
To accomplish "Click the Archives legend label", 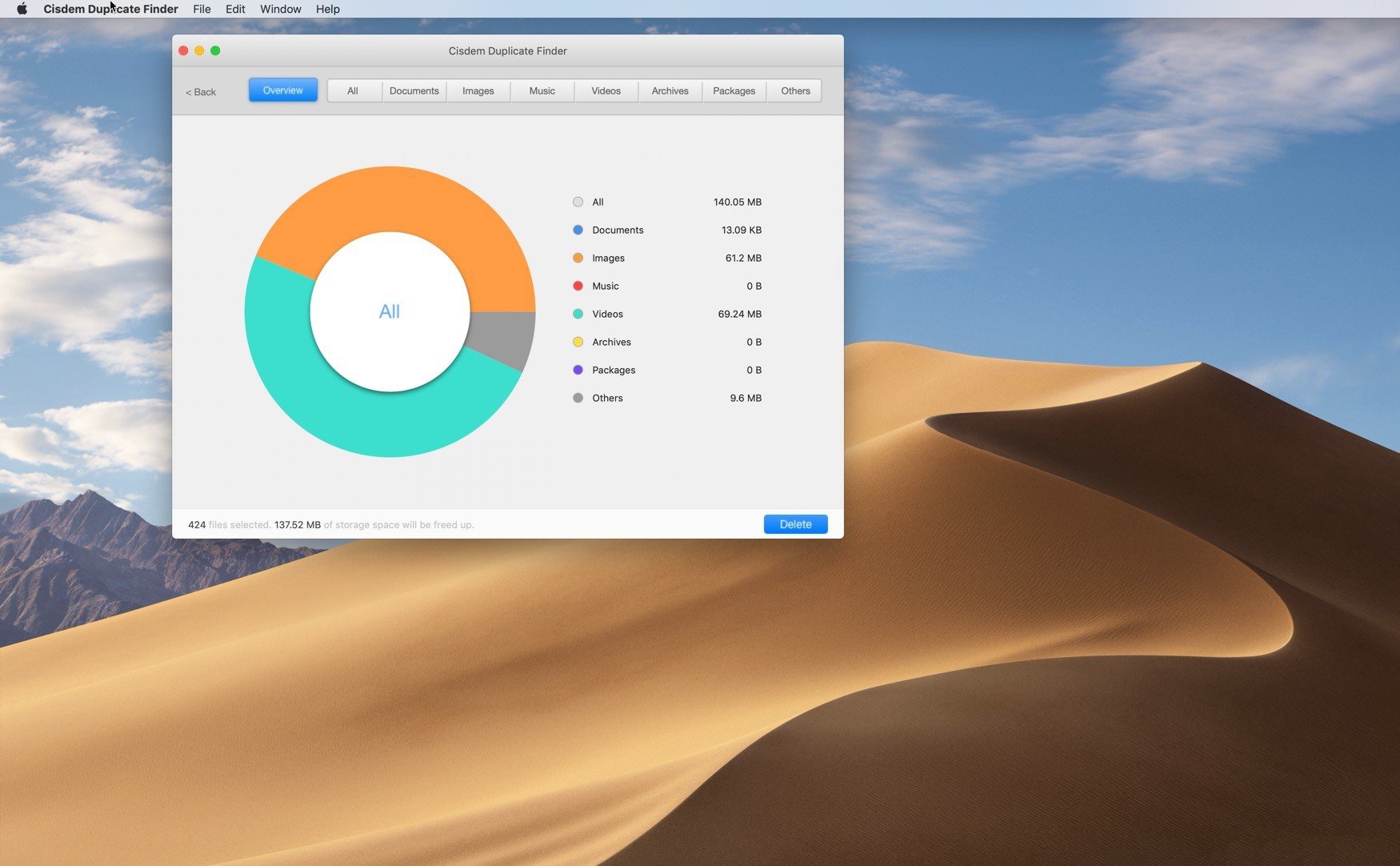I will click(x=611, y=342).
